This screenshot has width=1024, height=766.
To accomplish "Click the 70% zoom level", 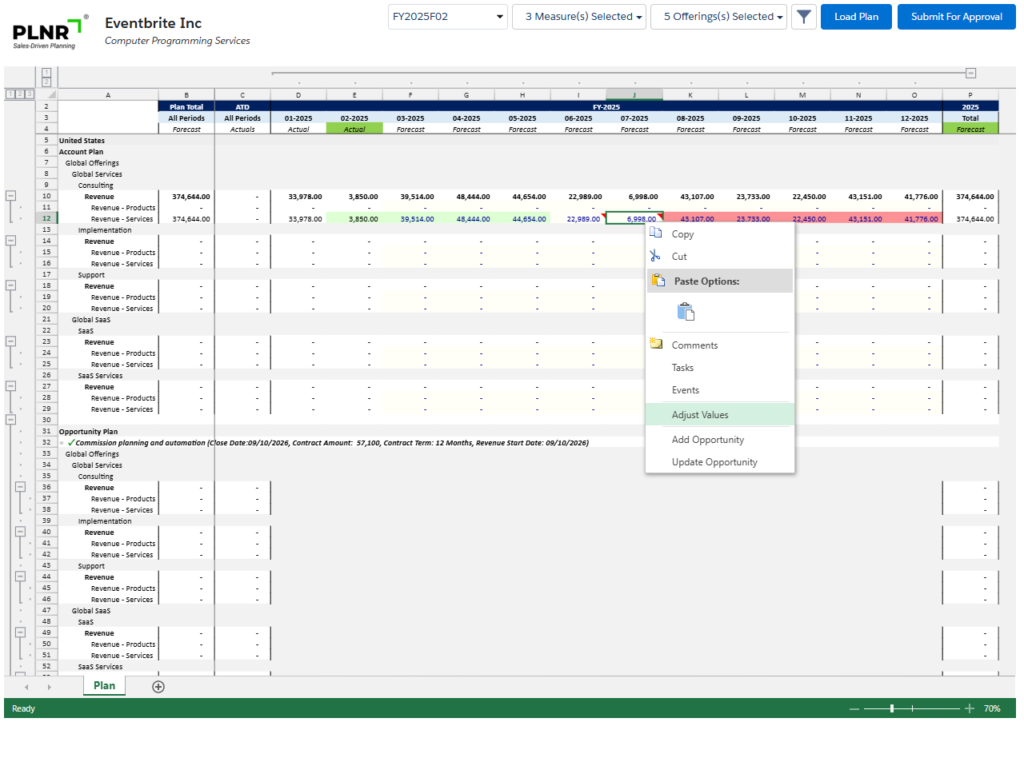I will [x=992, y=709].
